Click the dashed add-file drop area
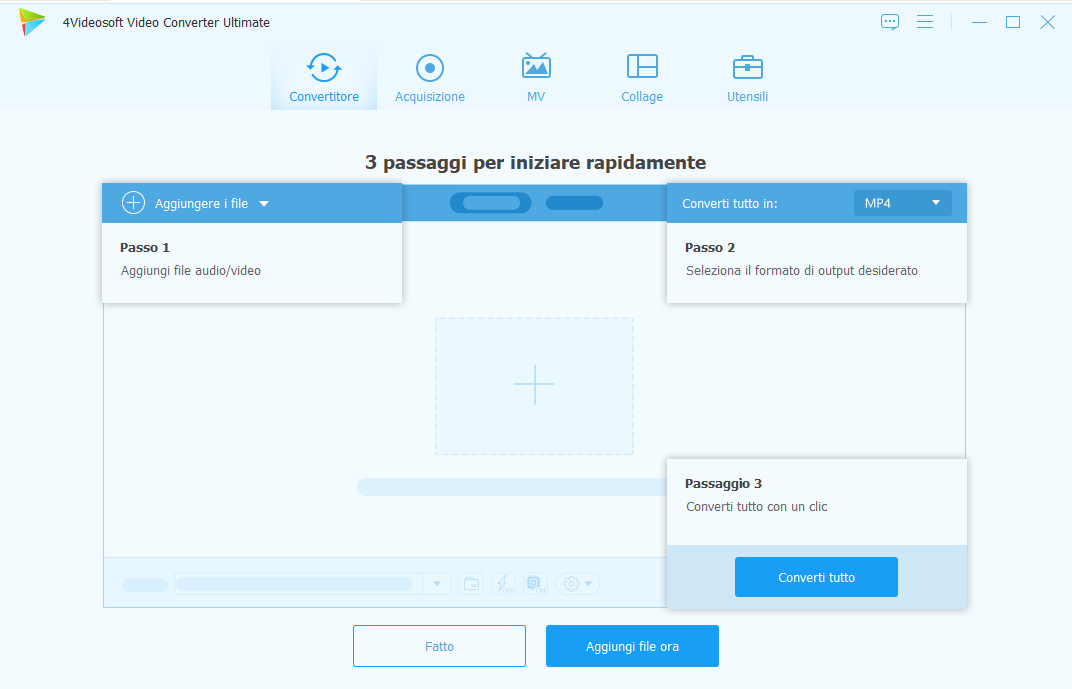Screen dimensions: 1072x689 [534, 386]
